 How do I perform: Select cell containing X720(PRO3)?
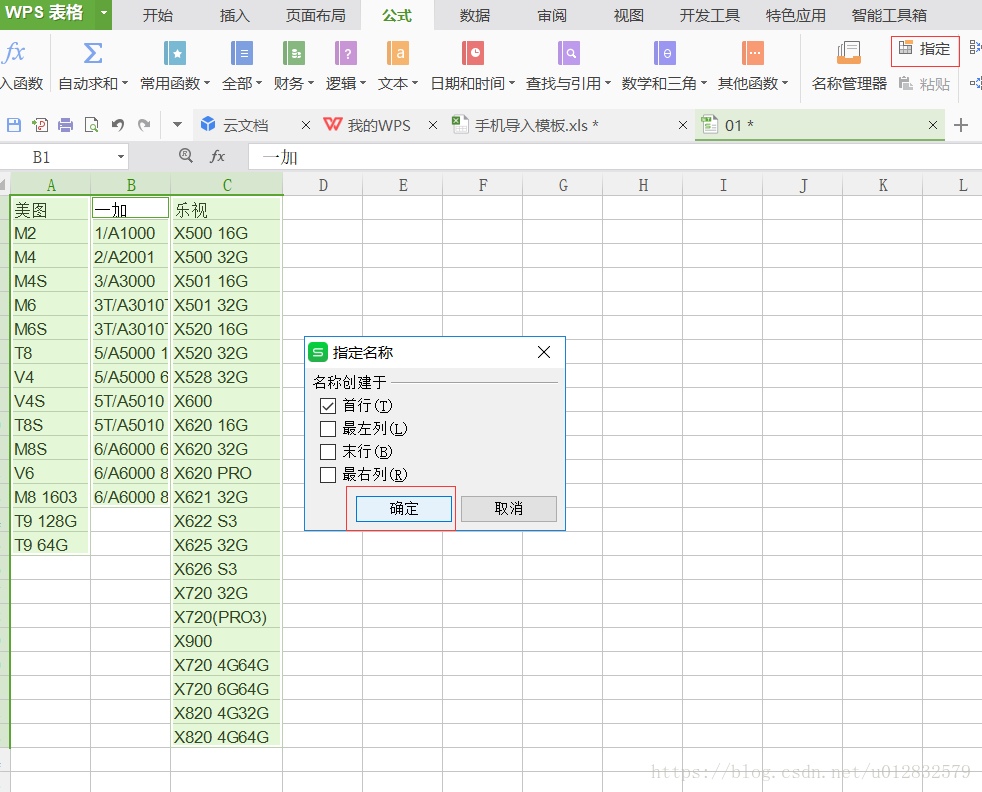(x=226, y=617)
